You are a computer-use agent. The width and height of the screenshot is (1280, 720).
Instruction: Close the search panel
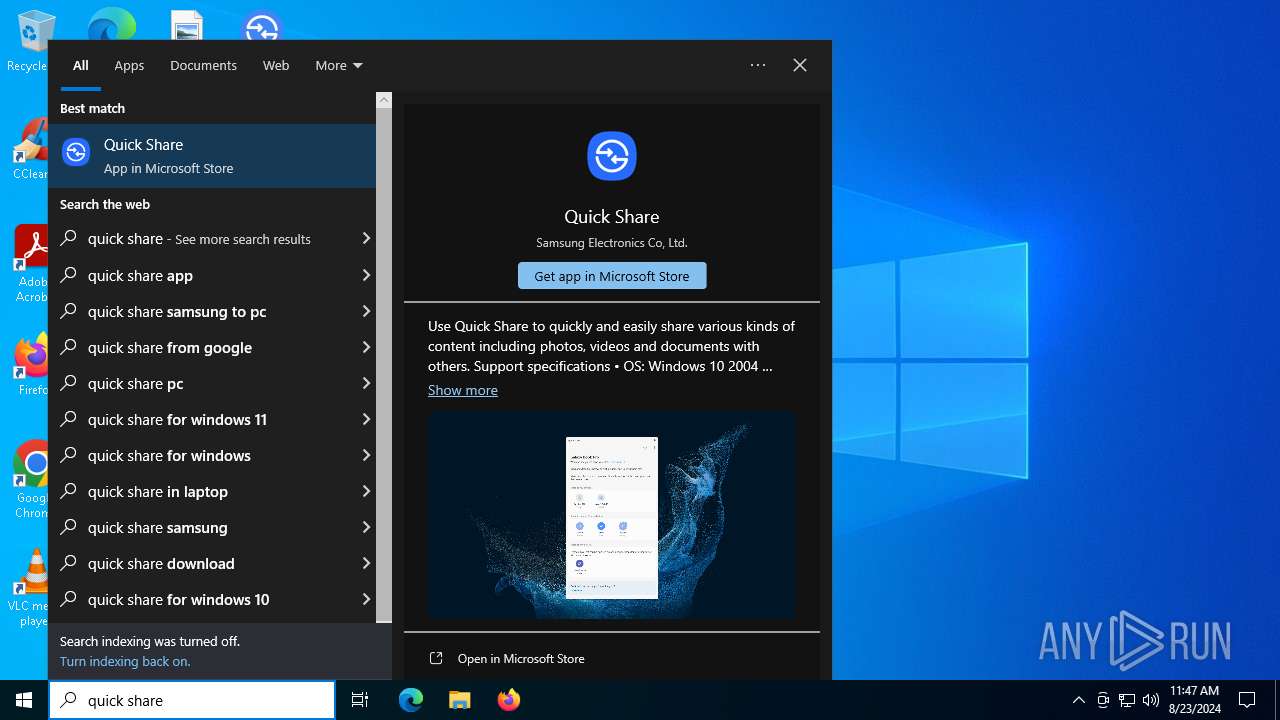click(x=800, y=65)
